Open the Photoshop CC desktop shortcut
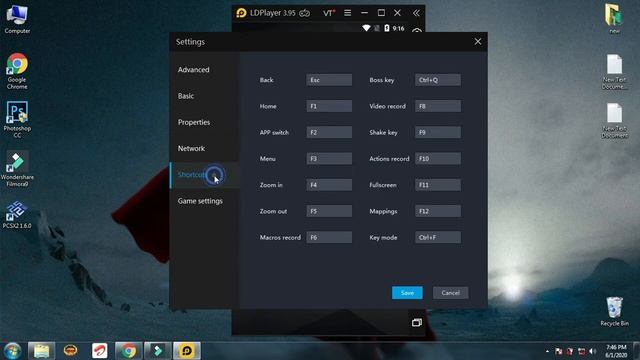Image resolution: width=640 pixels, height=360 pixels. click(17, 120)
